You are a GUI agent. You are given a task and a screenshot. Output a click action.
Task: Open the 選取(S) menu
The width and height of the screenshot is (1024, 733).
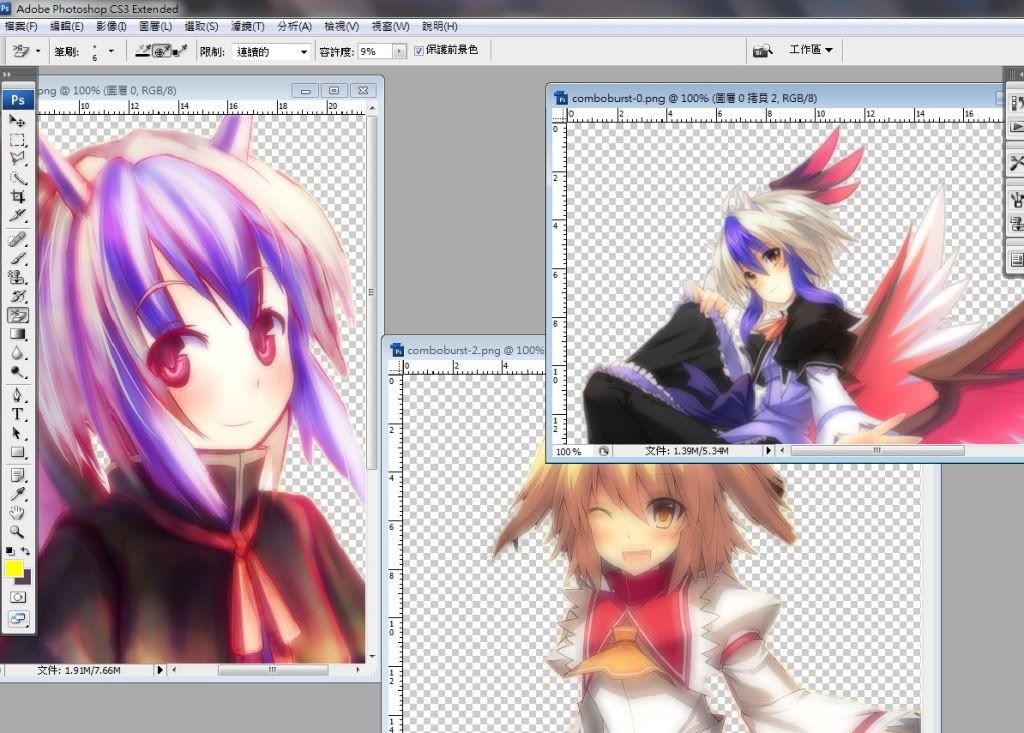pyautogui.click(x=201, y=26)
